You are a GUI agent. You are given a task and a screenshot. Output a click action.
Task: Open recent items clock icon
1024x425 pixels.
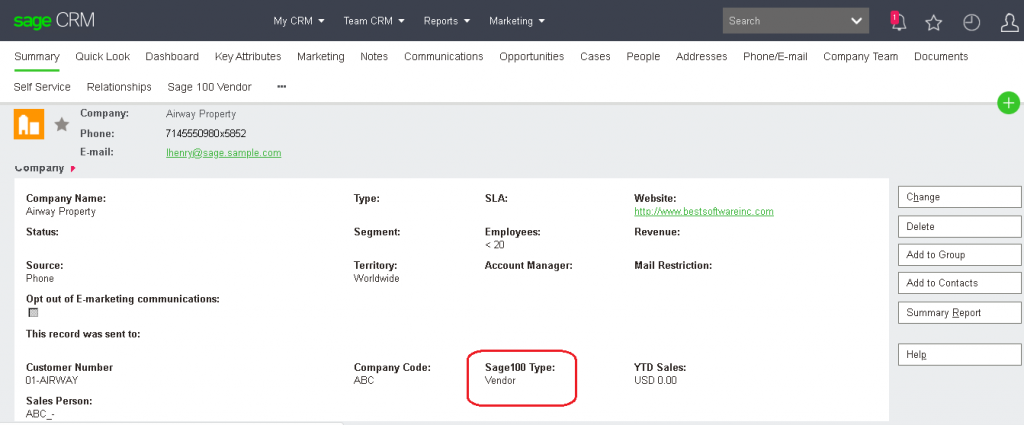972,23
